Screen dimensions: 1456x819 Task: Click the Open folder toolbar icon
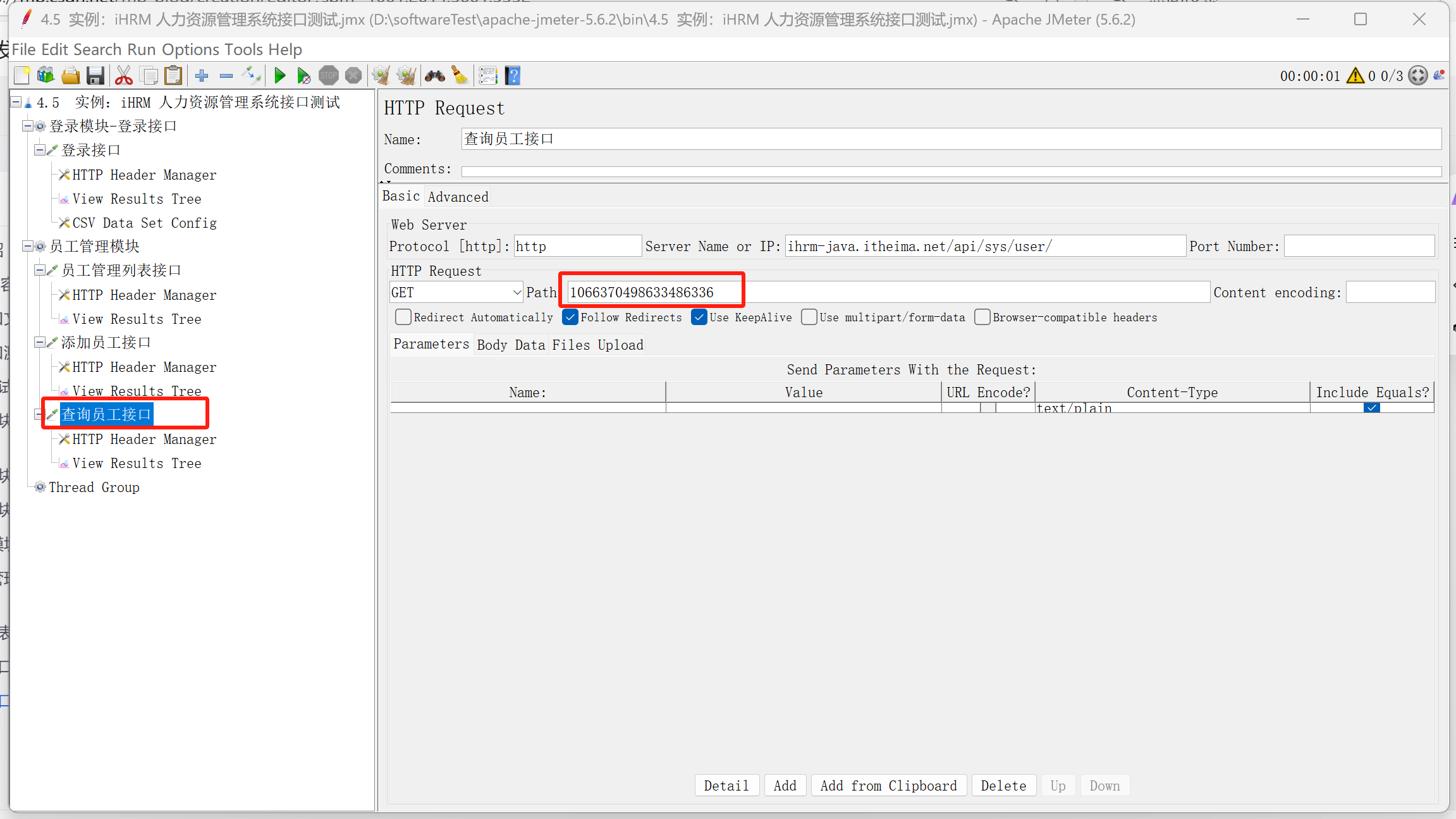click(71, 76)
